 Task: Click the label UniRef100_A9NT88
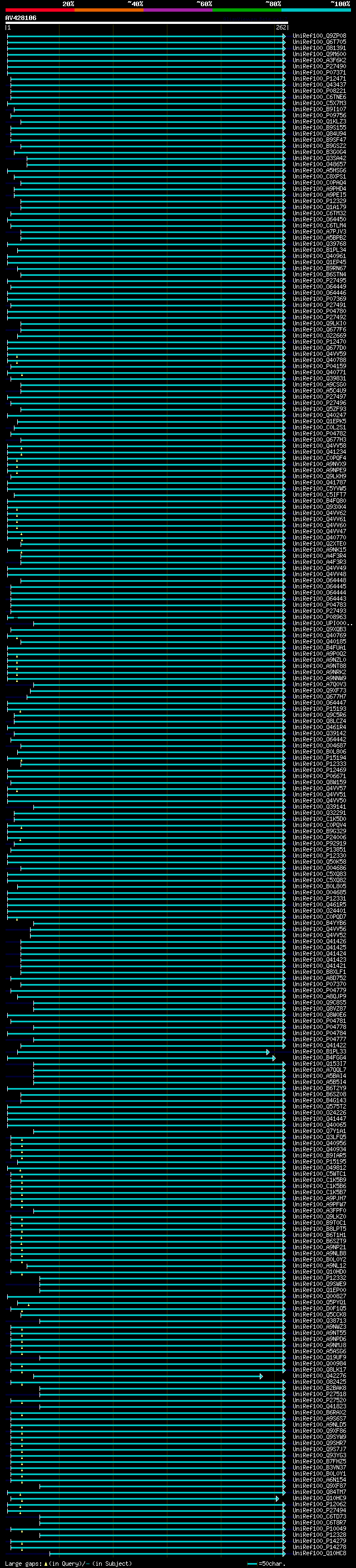click(x=319, y=666)
